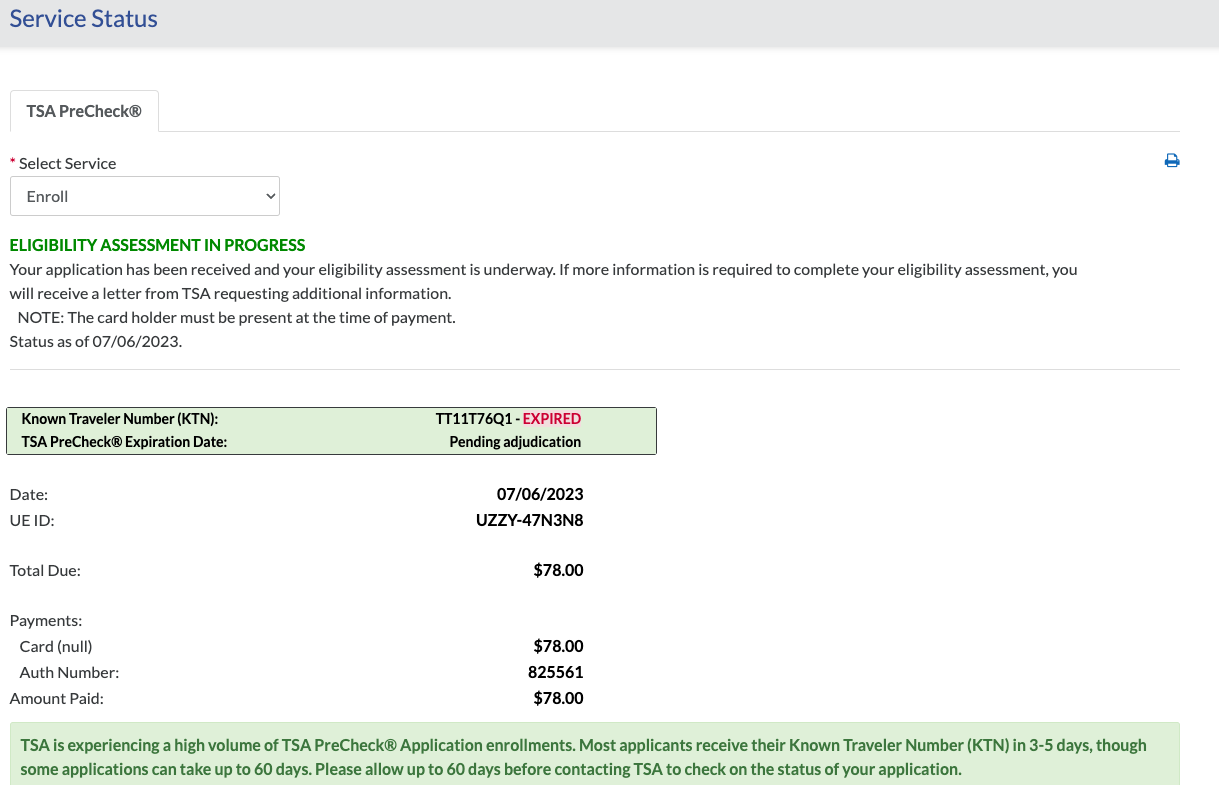Click the date value 07/06/2023 beside Date

click(x=540, y=494)
